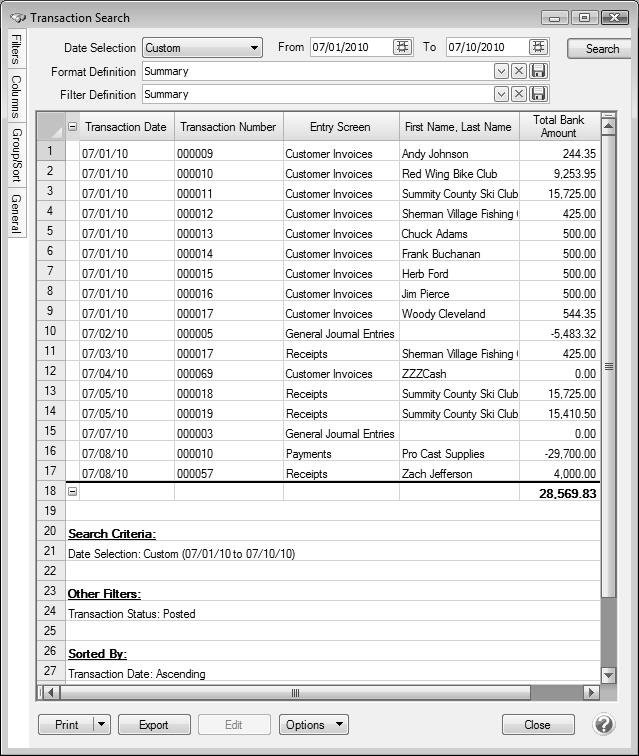Save the Filter Definition
Screen dimensions: 639x756
(x=539, y=94)
